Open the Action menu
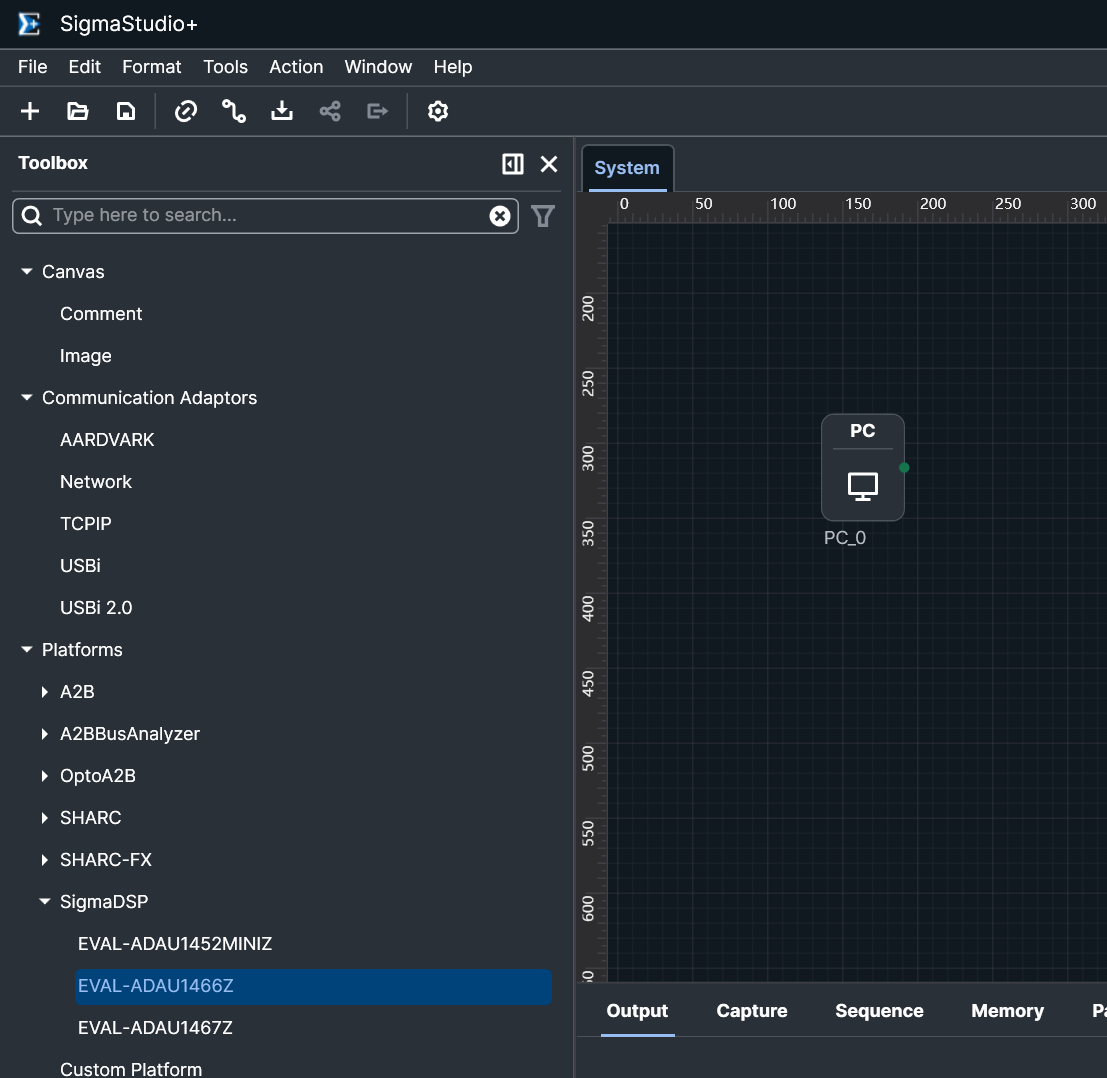Viewport: 1107px width, 1078px height. click(x=296, y=67)
